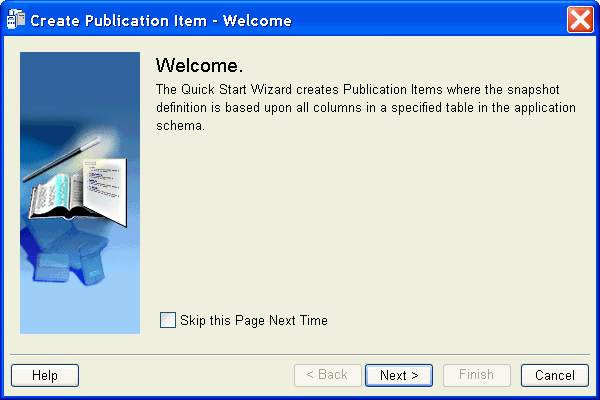Click the Quick Start Wizard description paragraph
This screenshot has width=600, height=400.
[366, 108]
